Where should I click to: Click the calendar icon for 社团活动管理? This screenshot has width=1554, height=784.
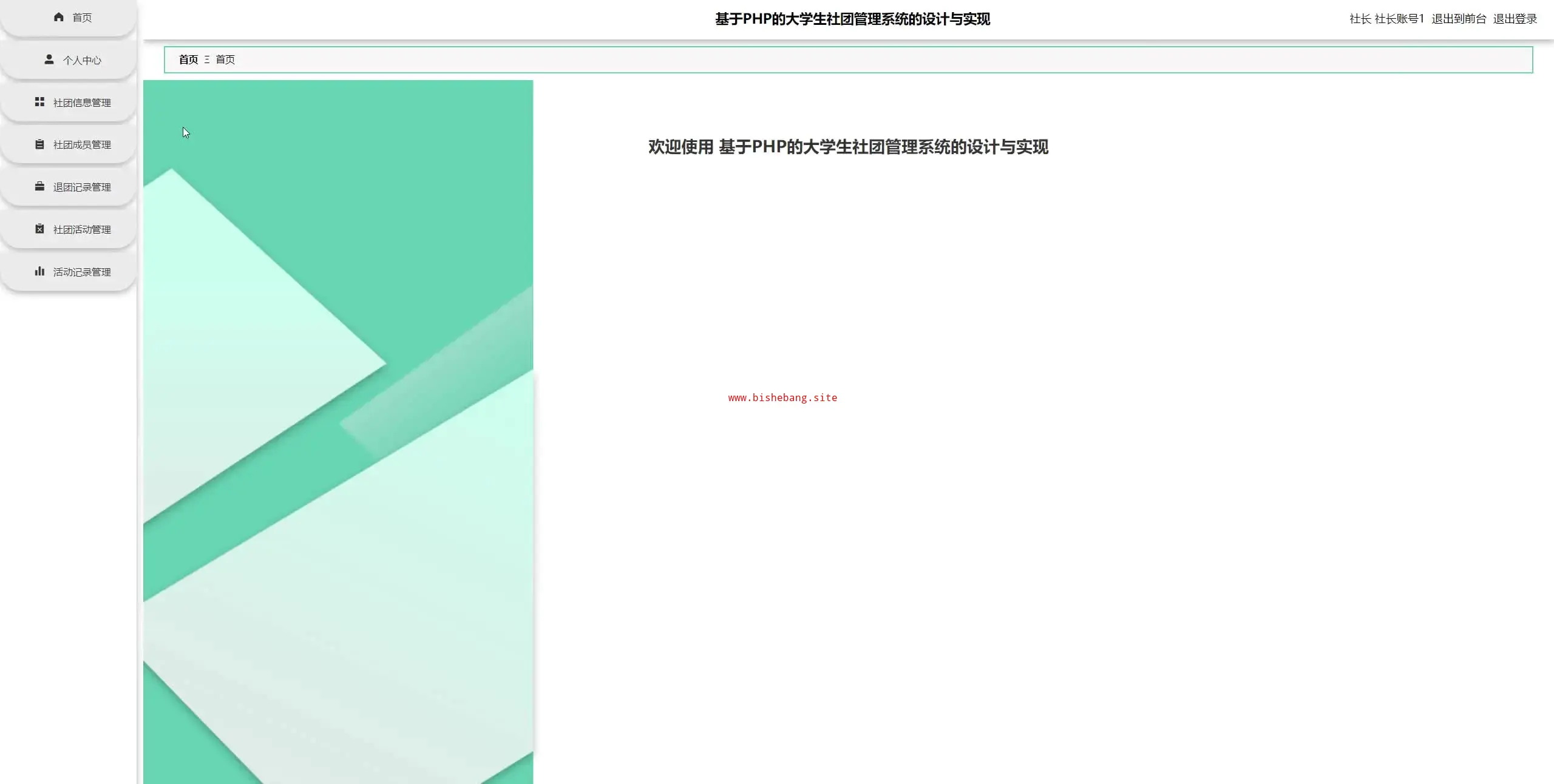[x=39, y=229]
